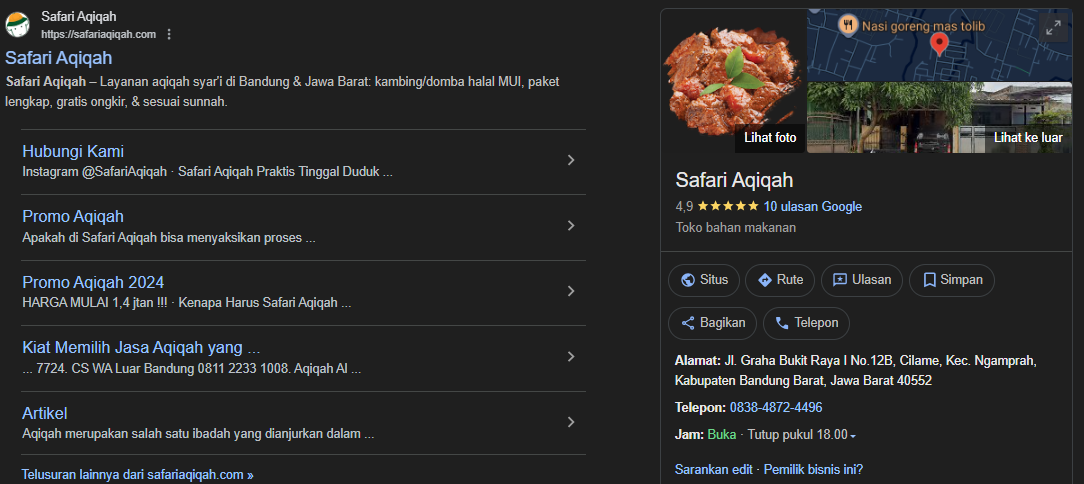Open Telusuran lainnya dari safariaqiqah.com link

[137, 475]
